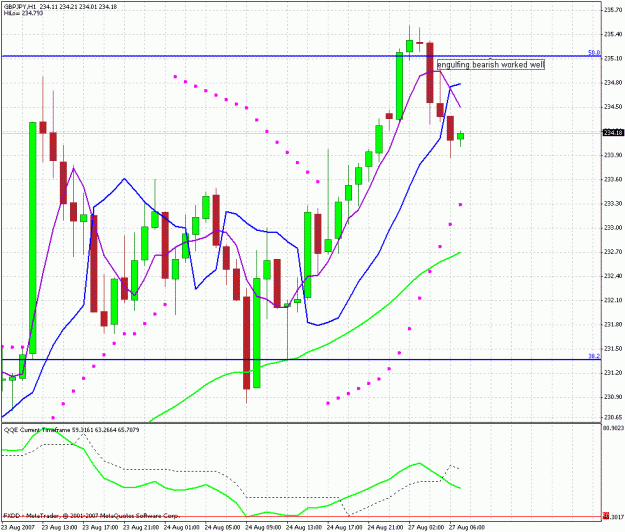
Task: Click the 234.80 price scale label
Action: (x=613, y=83)
